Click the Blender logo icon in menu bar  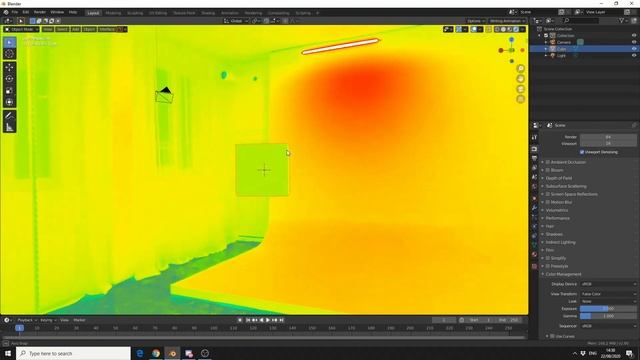[6, 12]
